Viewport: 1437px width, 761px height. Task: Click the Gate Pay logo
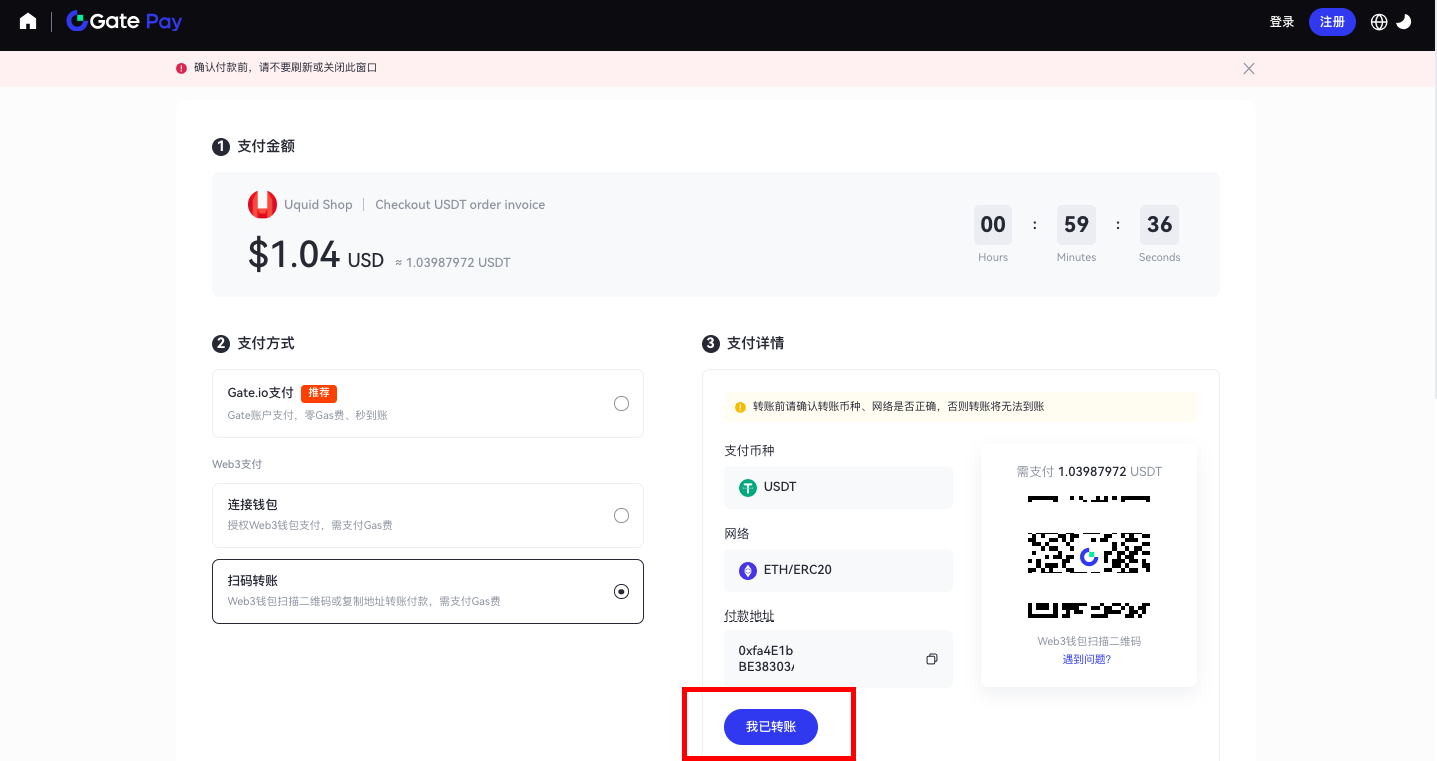point(124,21)
